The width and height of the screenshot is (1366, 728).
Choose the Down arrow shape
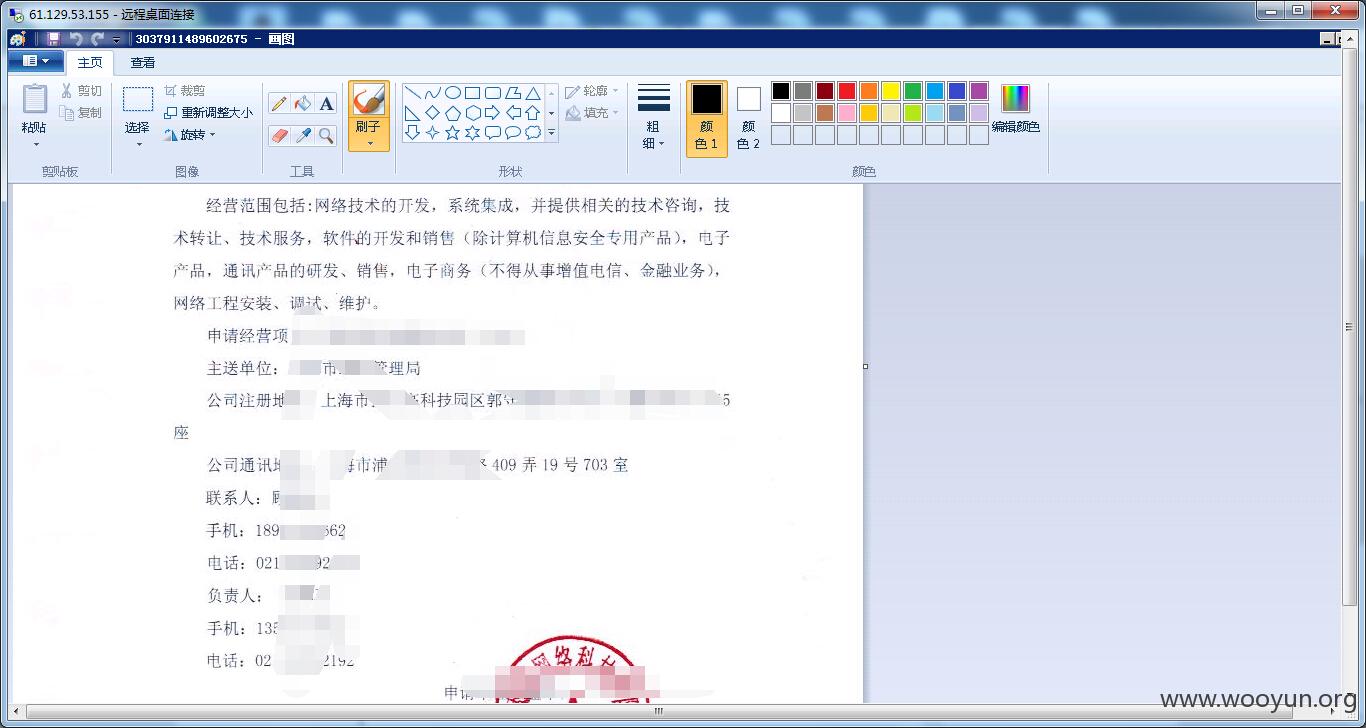pos(412,133)
